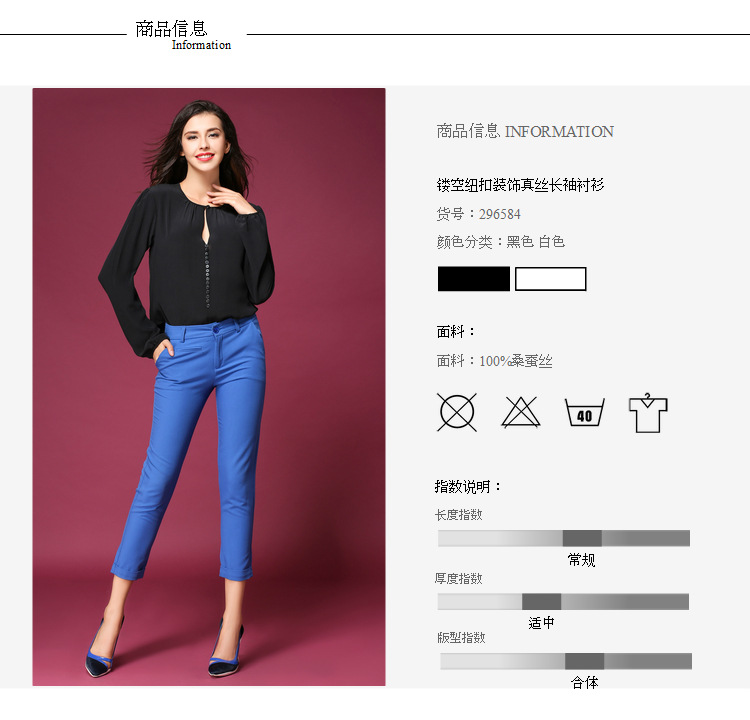Select the black color swatch
The image size is (750, 720).
(474, 279)
